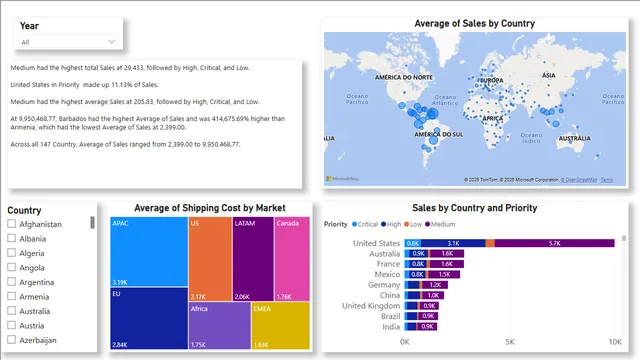The height and width of the screenshot is (360, 640).
Task: Click Germany Medium bar segment 1.2K
Action: coord(435,285)
